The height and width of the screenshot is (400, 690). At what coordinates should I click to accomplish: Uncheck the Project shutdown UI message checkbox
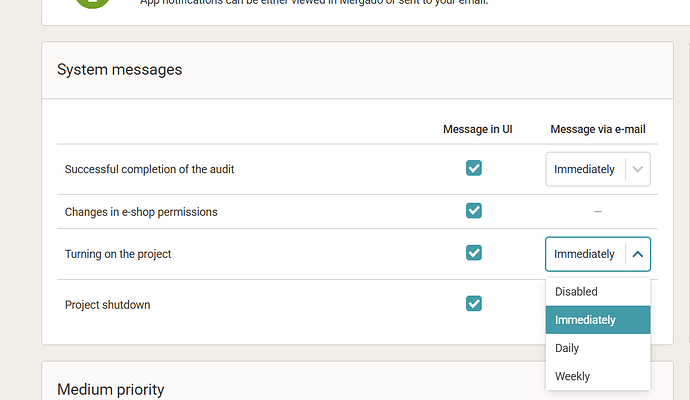(474, 303)
